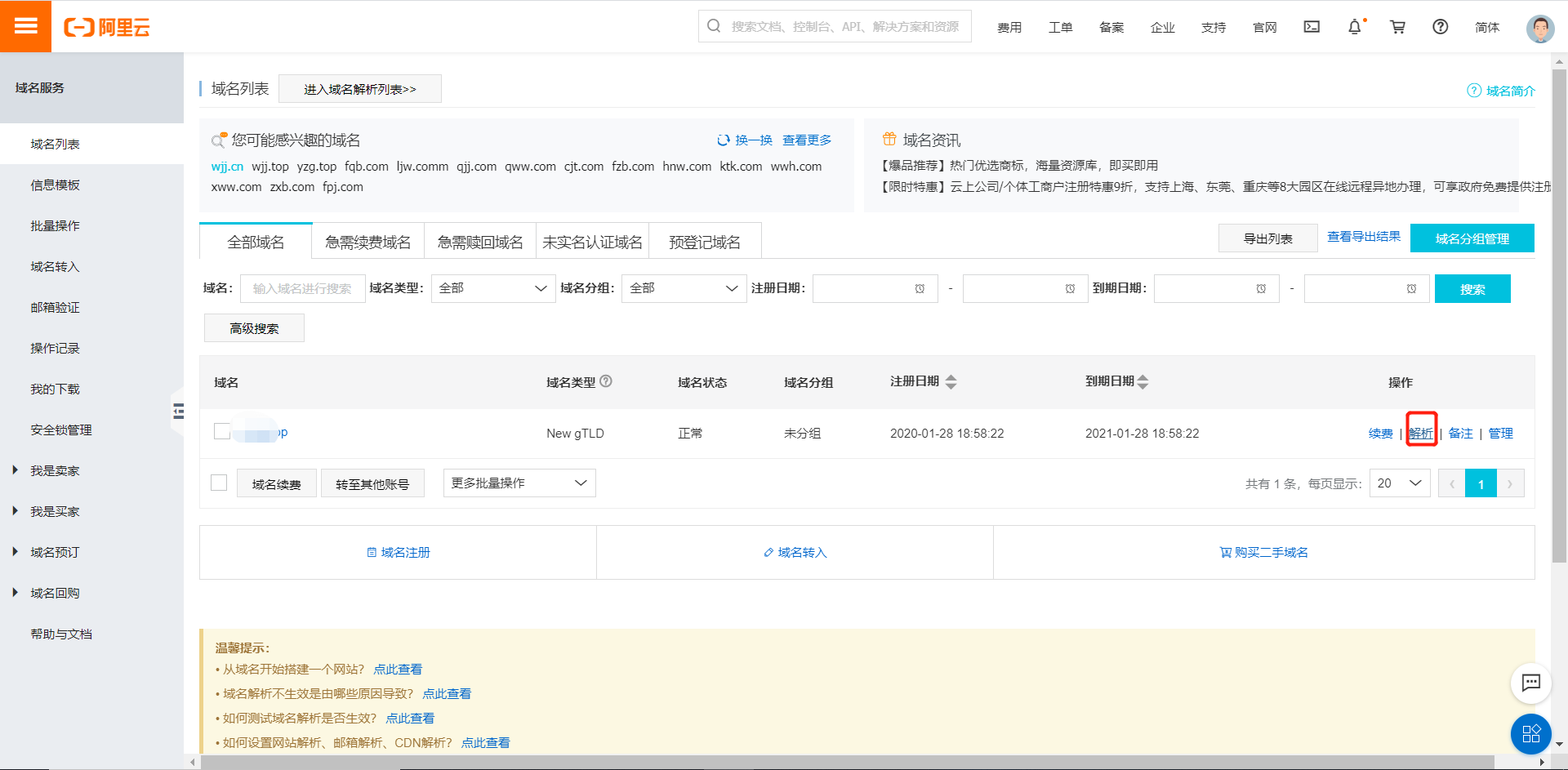The width and height of the screenshot is (1568, 770).
Task: Open the feedback chat bubble
Action: coord(1531,683)
